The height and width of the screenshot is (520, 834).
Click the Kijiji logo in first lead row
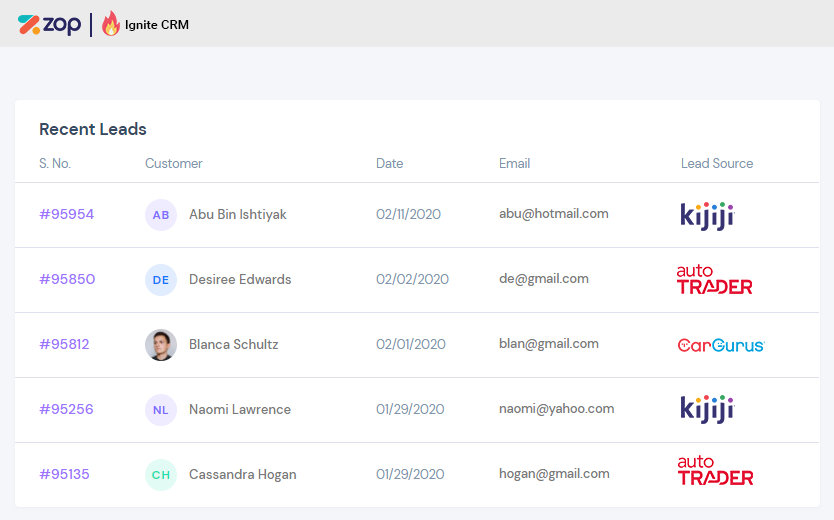[707, 216]
